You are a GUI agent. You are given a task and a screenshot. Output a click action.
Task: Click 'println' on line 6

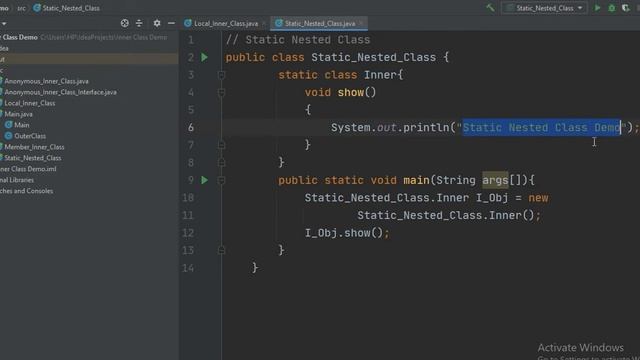[x=426, y=127]
